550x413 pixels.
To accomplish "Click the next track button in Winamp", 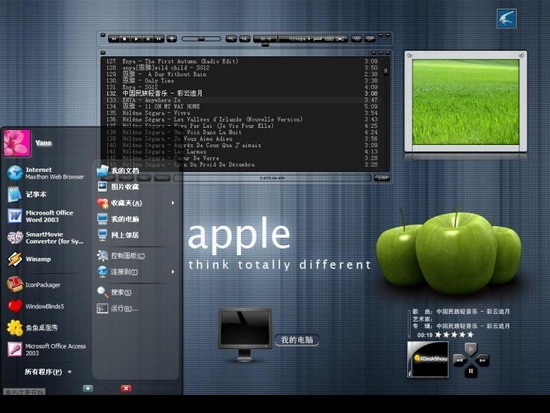I will 159,39.
